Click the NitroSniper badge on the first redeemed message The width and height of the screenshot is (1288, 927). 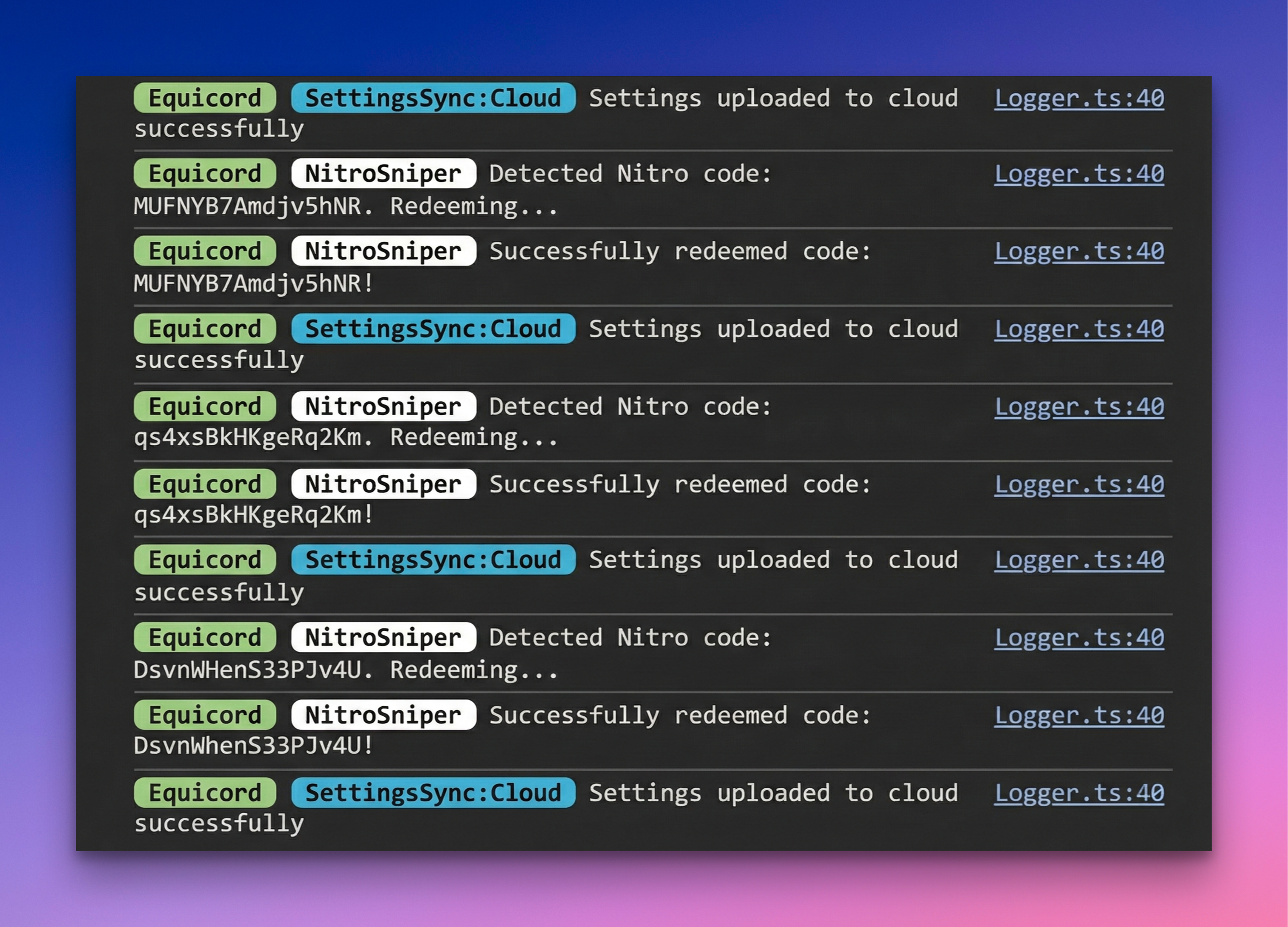click(382, 251)
